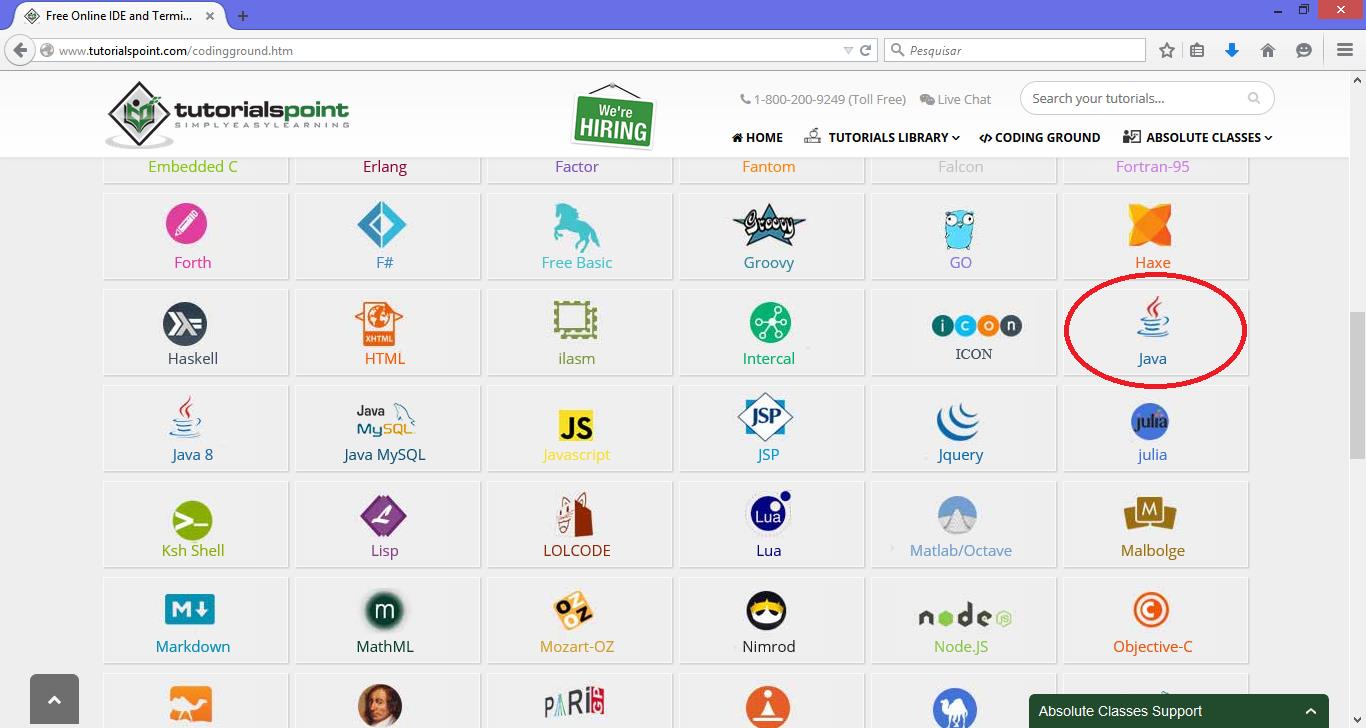Image resolution: width=1366 pixels, height=728 pixels.
Task: Open the Erlang link
Action: point(385,167)
